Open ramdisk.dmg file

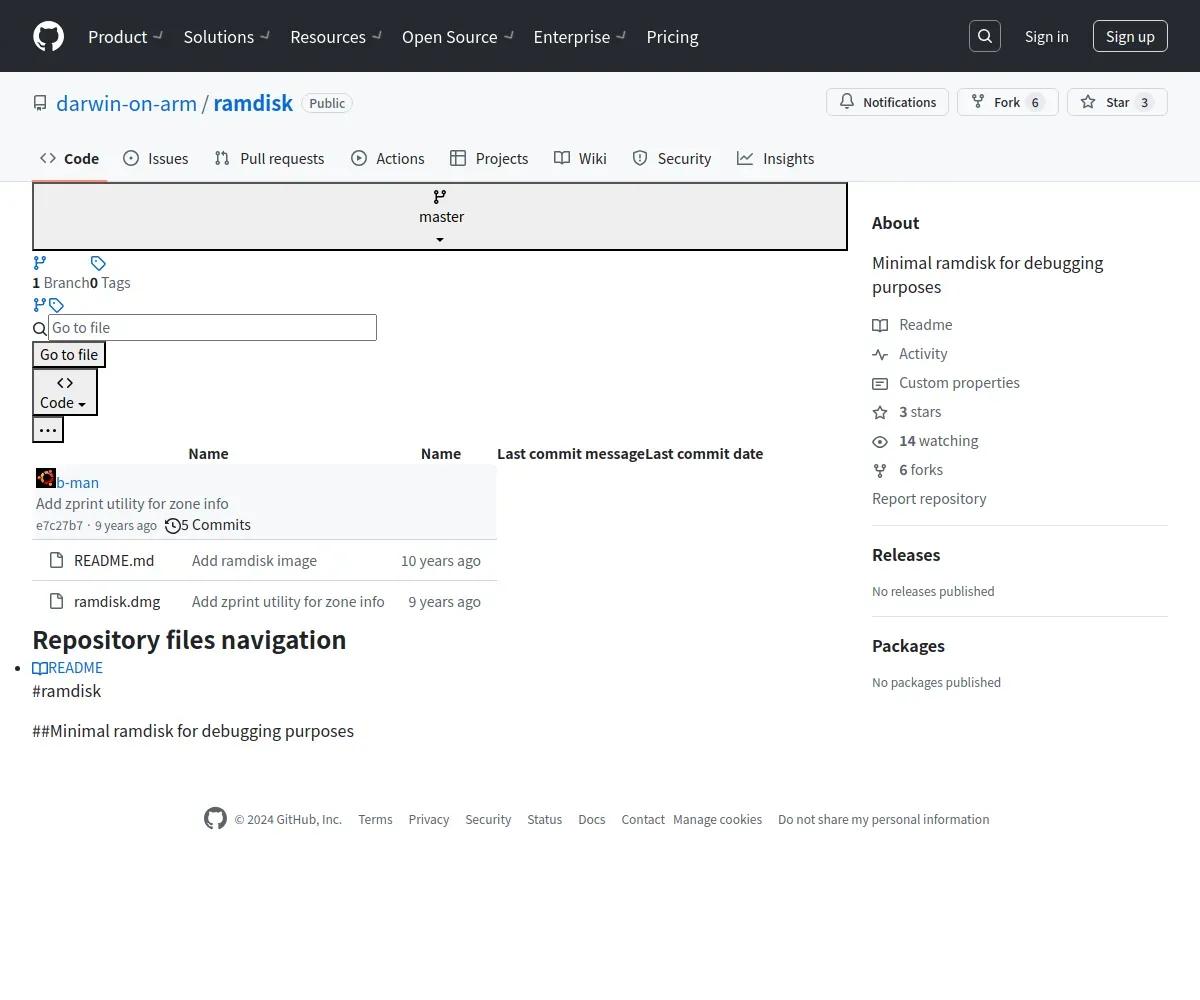tap(117, 601)
